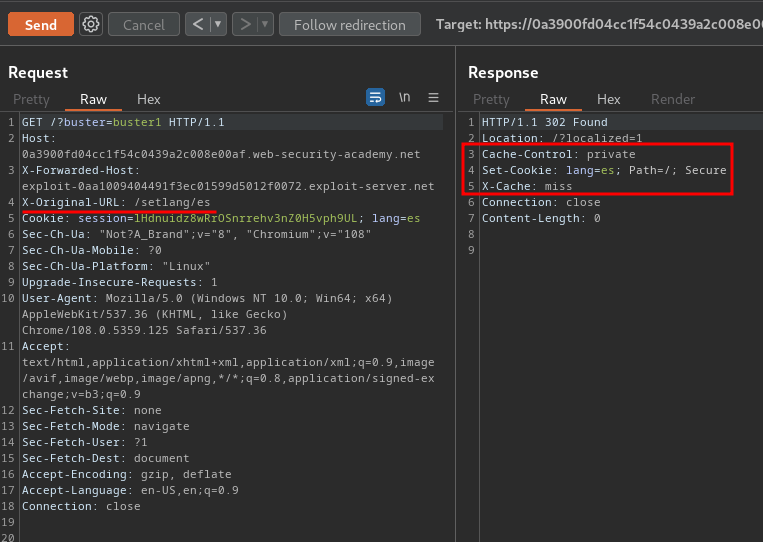Toggle show non-printable characters \n icon

(404, 97)
